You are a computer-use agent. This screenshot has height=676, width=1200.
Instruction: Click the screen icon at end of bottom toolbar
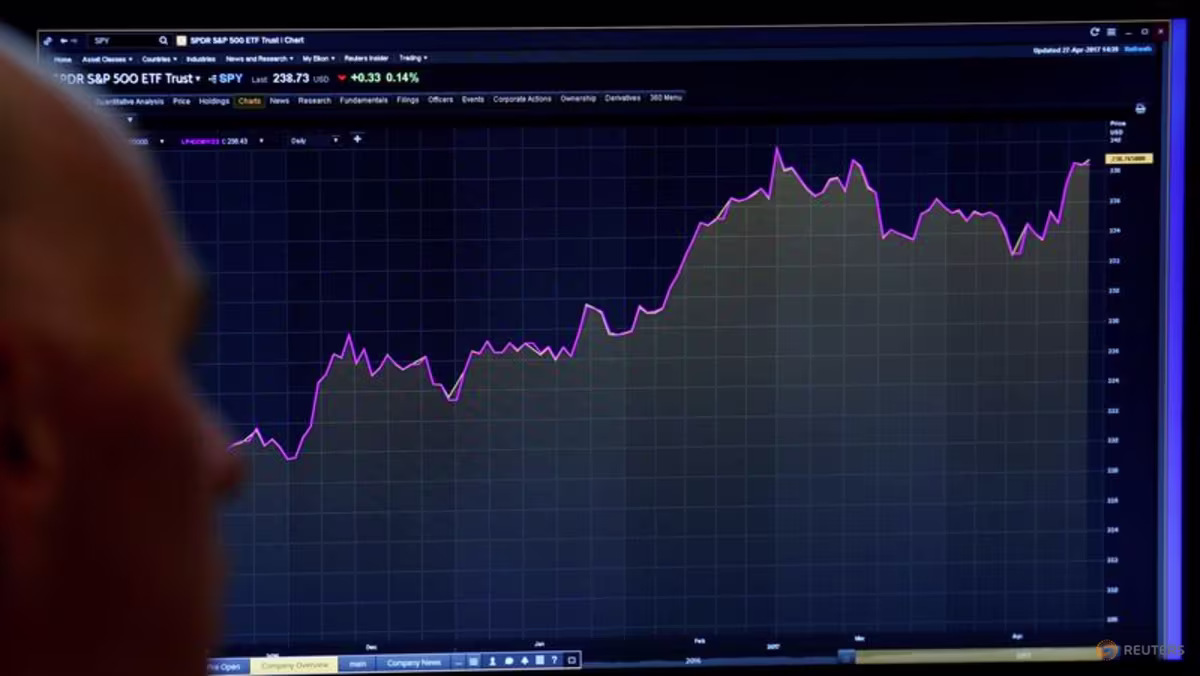571,661
